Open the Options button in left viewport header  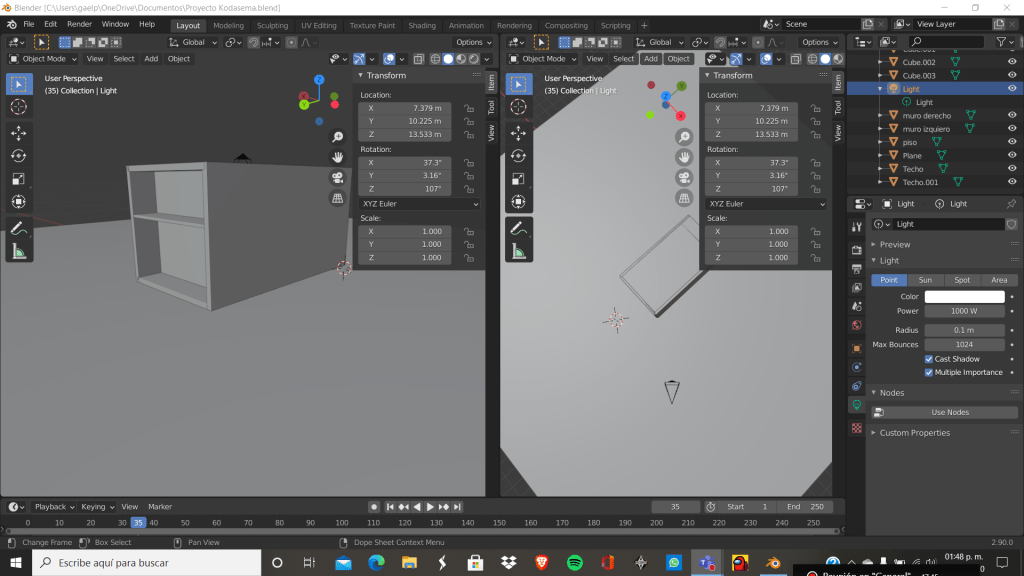click(472, 42)
